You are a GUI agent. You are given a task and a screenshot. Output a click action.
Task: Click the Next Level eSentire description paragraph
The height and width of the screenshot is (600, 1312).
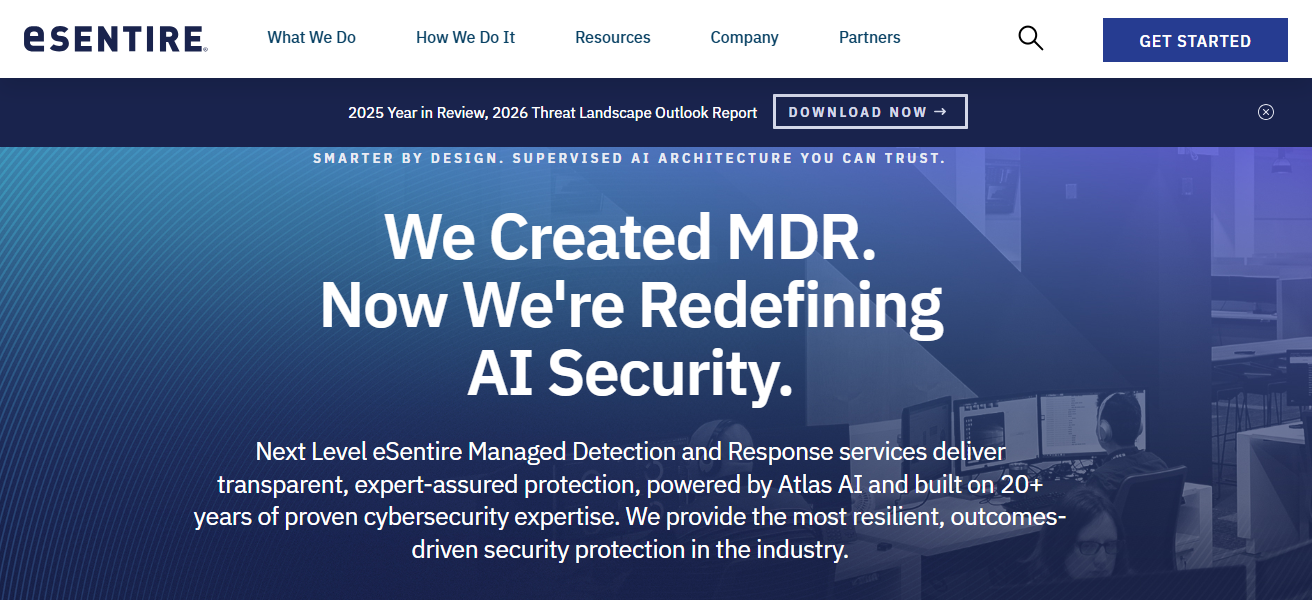pos(630,500)
